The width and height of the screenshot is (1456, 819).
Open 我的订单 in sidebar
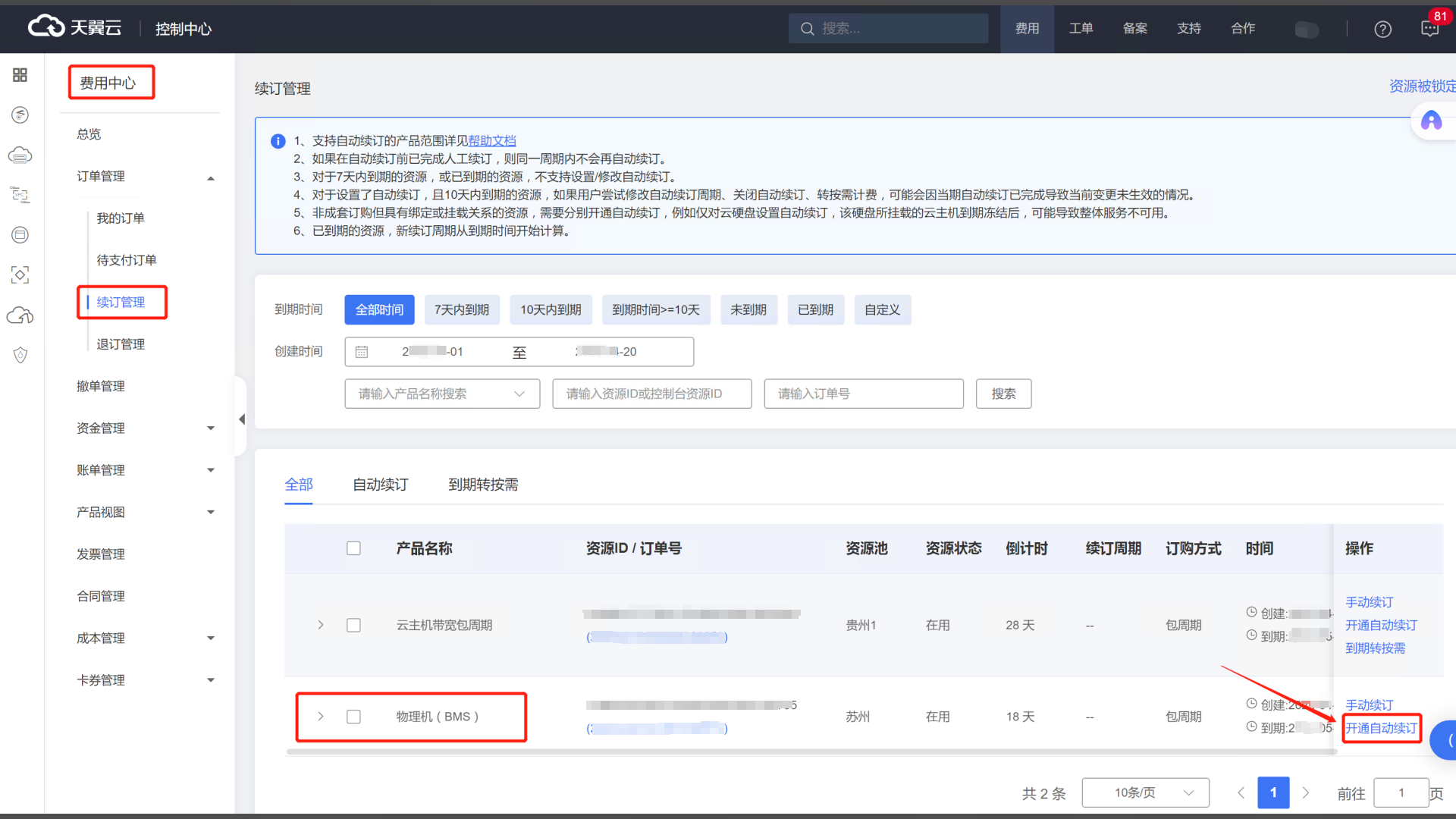pyautogui.click(x=121, y=218)
